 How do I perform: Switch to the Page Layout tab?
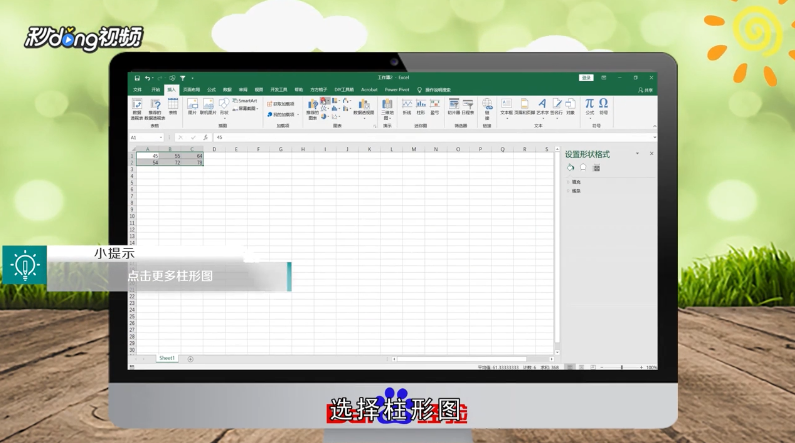coord(192,90)
